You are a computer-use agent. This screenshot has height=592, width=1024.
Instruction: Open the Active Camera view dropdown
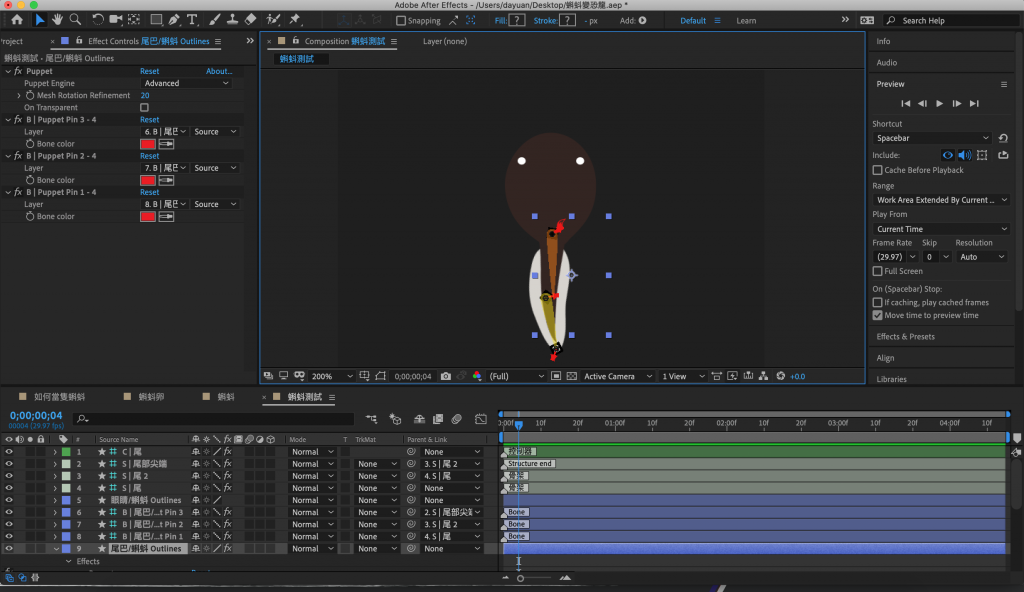tap(615, 376)
